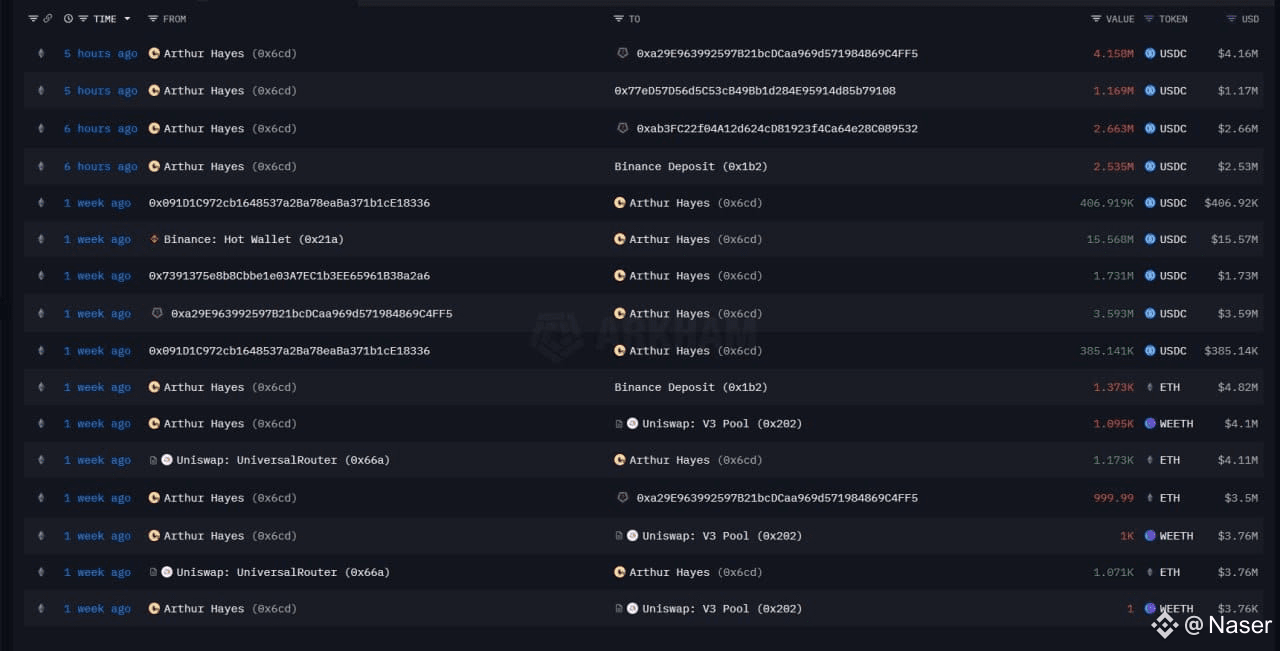Click the Binance logo beside Hot Wallet
Screen dimensions: 1280x651
(154, 240)
